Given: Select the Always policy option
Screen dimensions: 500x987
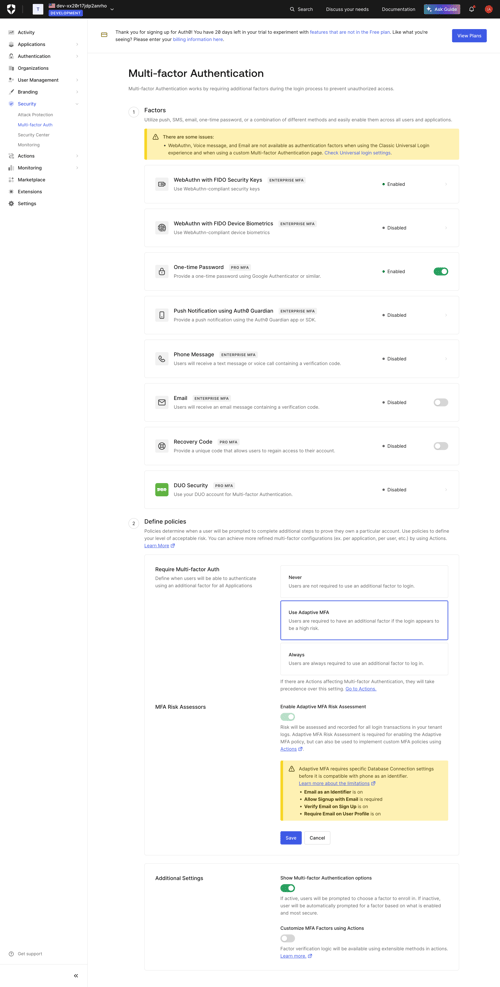Looking at the screenshot, I should tap(364, 658).
